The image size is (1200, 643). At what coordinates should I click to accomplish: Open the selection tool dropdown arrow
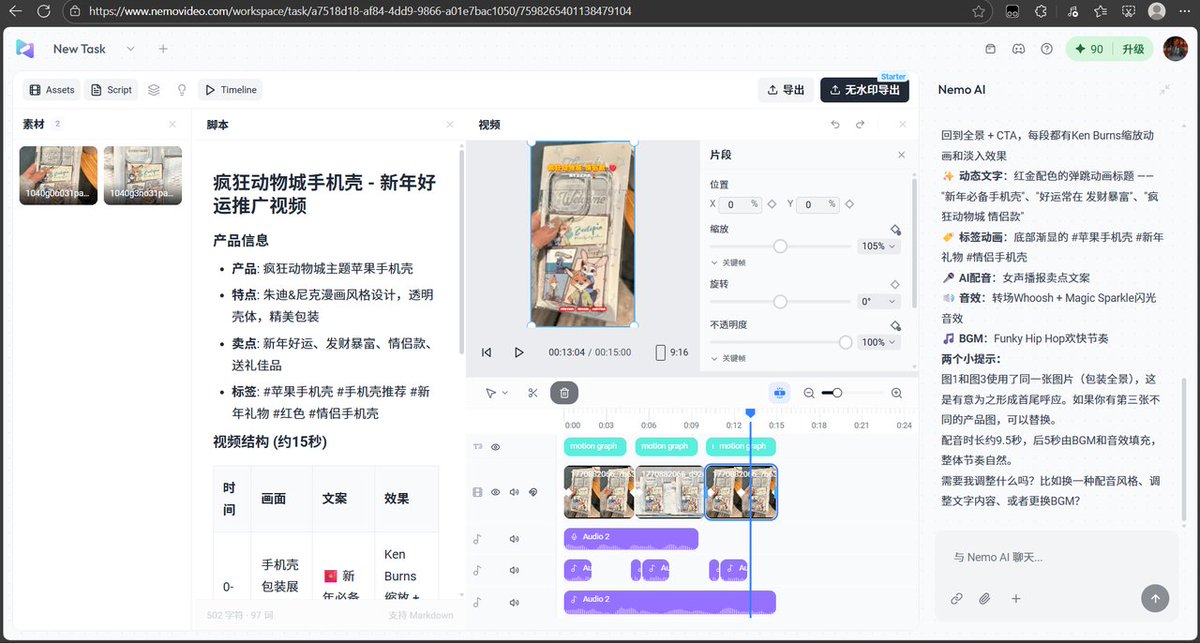tap(505, 393)
